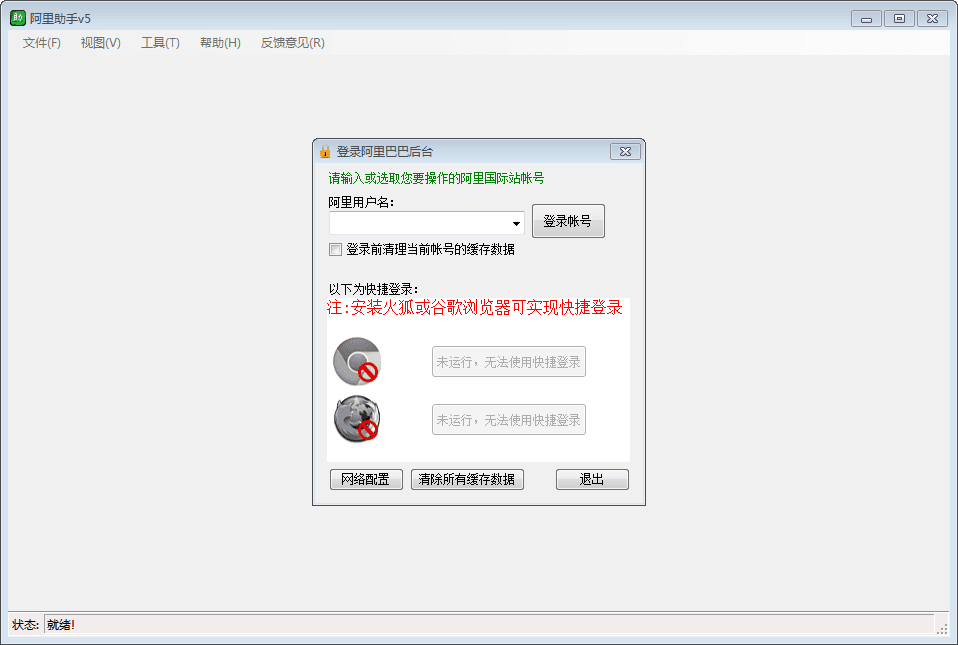
Task: Click the disabled Firefox browser icon
Action: 357,418
